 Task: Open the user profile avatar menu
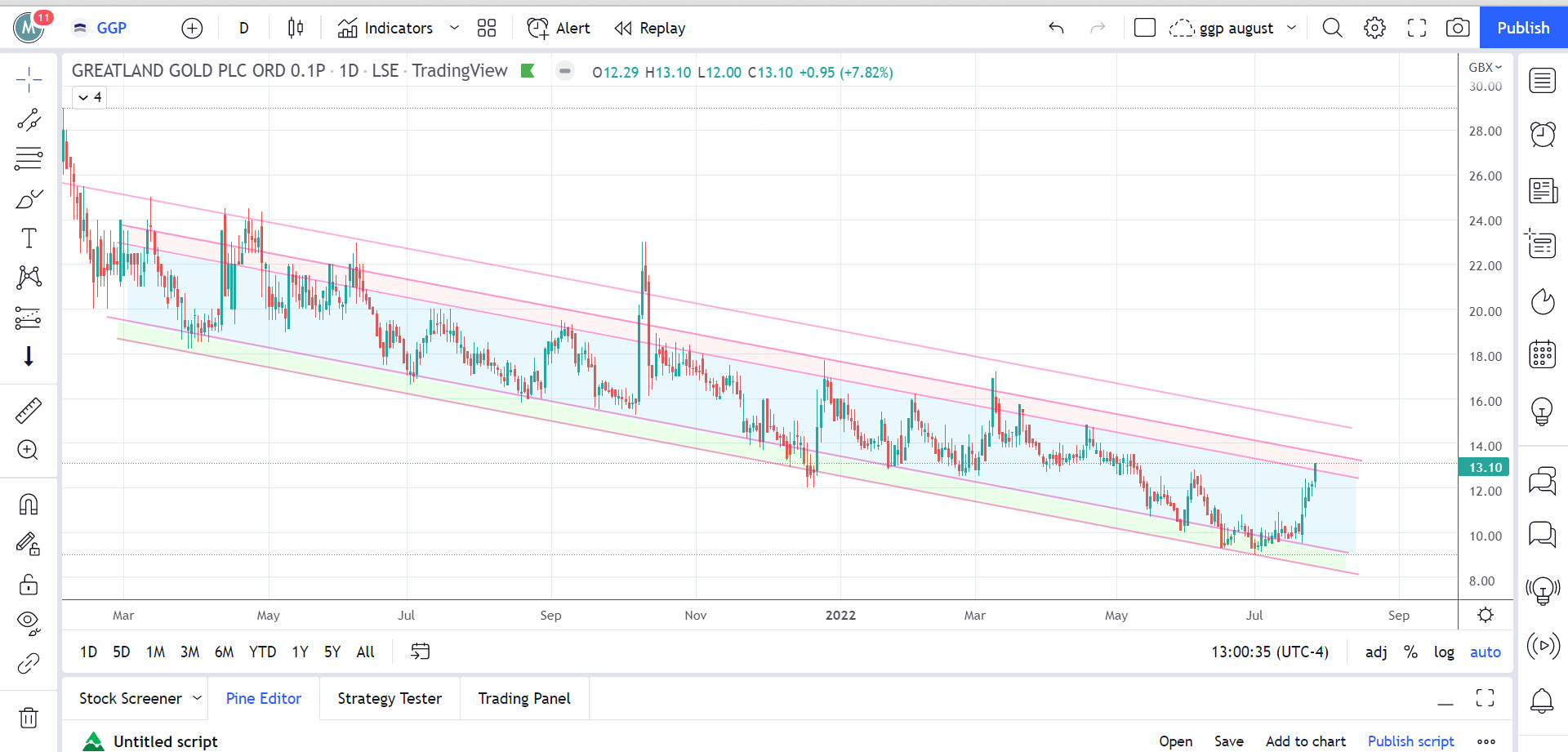[29, 28]
